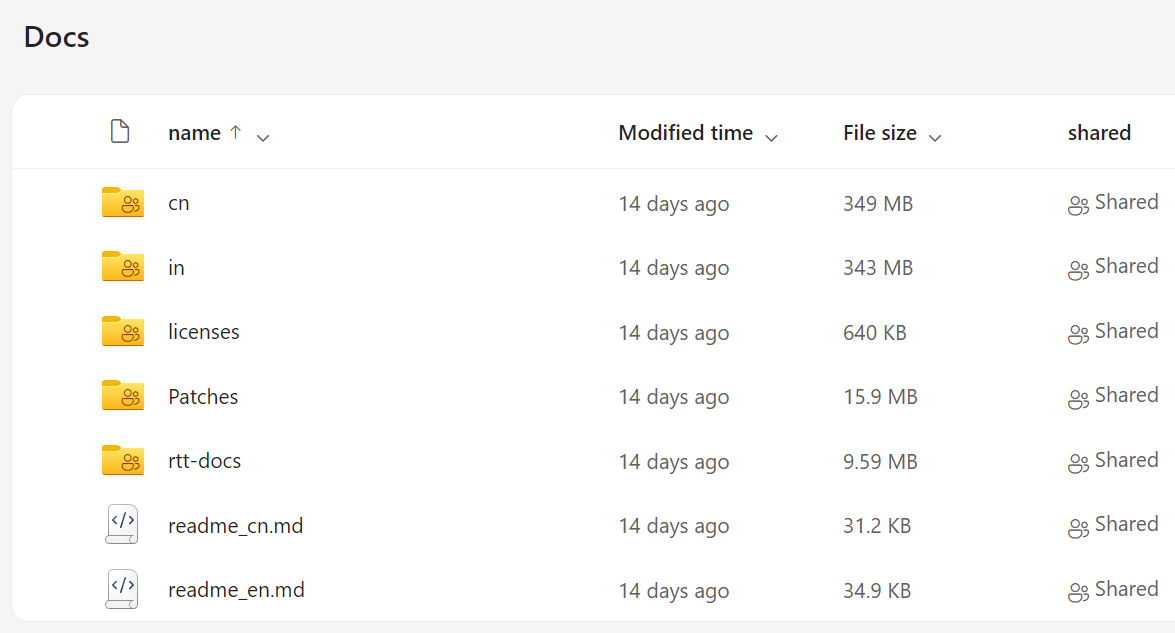Select the row showing 343 MB size
The image size is (1175, 633).
[593, 267]
